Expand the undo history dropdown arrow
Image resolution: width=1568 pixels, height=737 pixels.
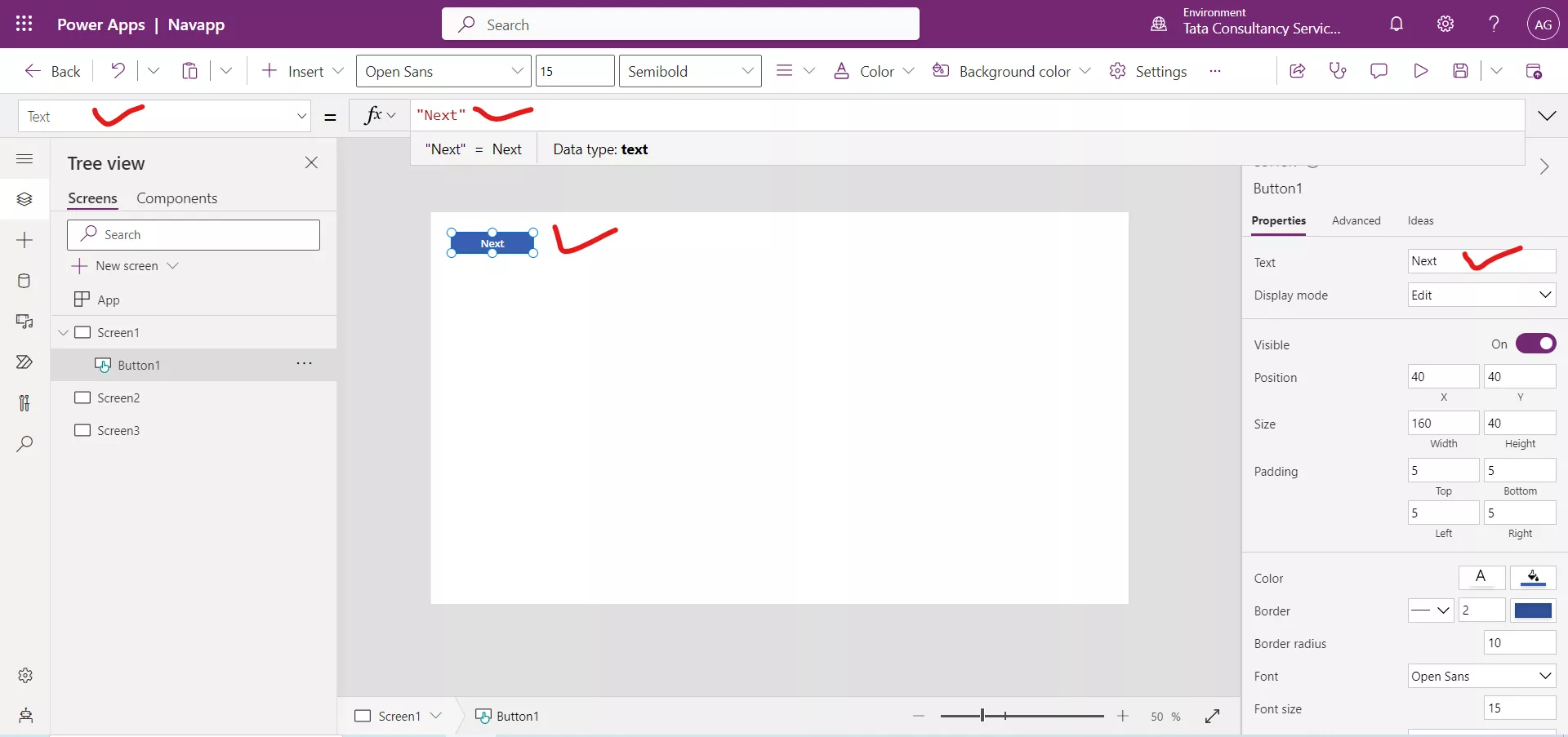click(154, 71)
